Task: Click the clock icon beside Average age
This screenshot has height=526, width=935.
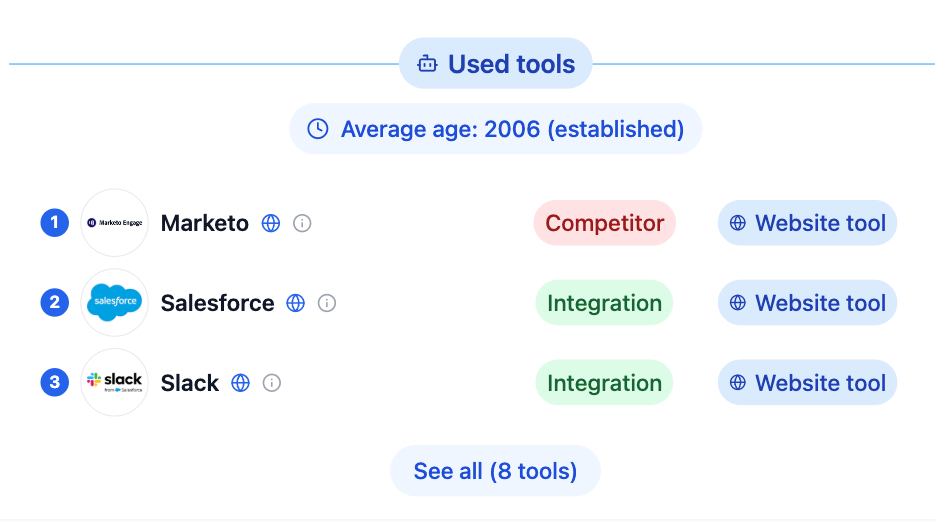Action: click(318, 129)
